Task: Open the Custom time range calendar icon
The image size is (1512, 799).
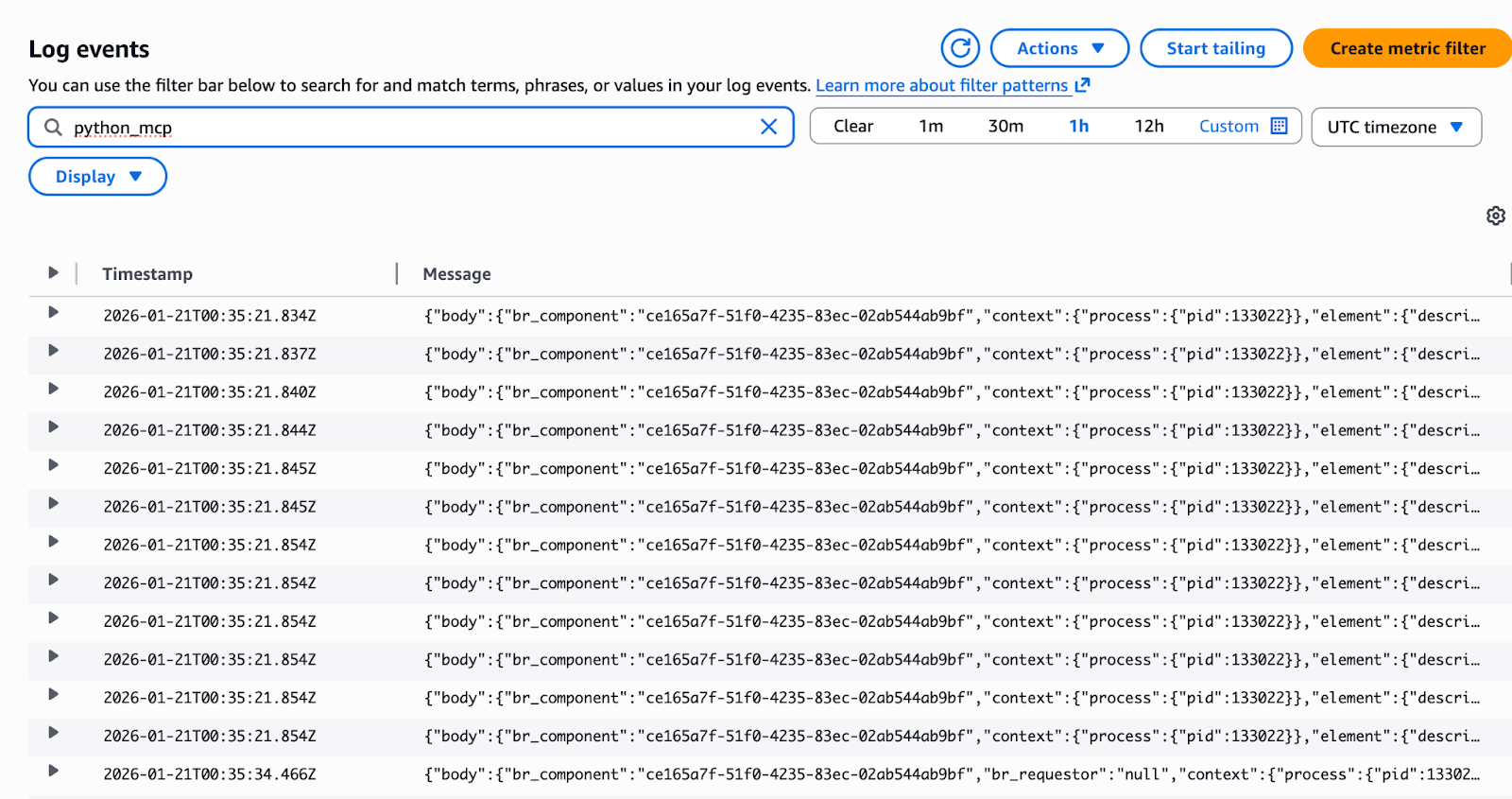Action: pos(1280,126)
